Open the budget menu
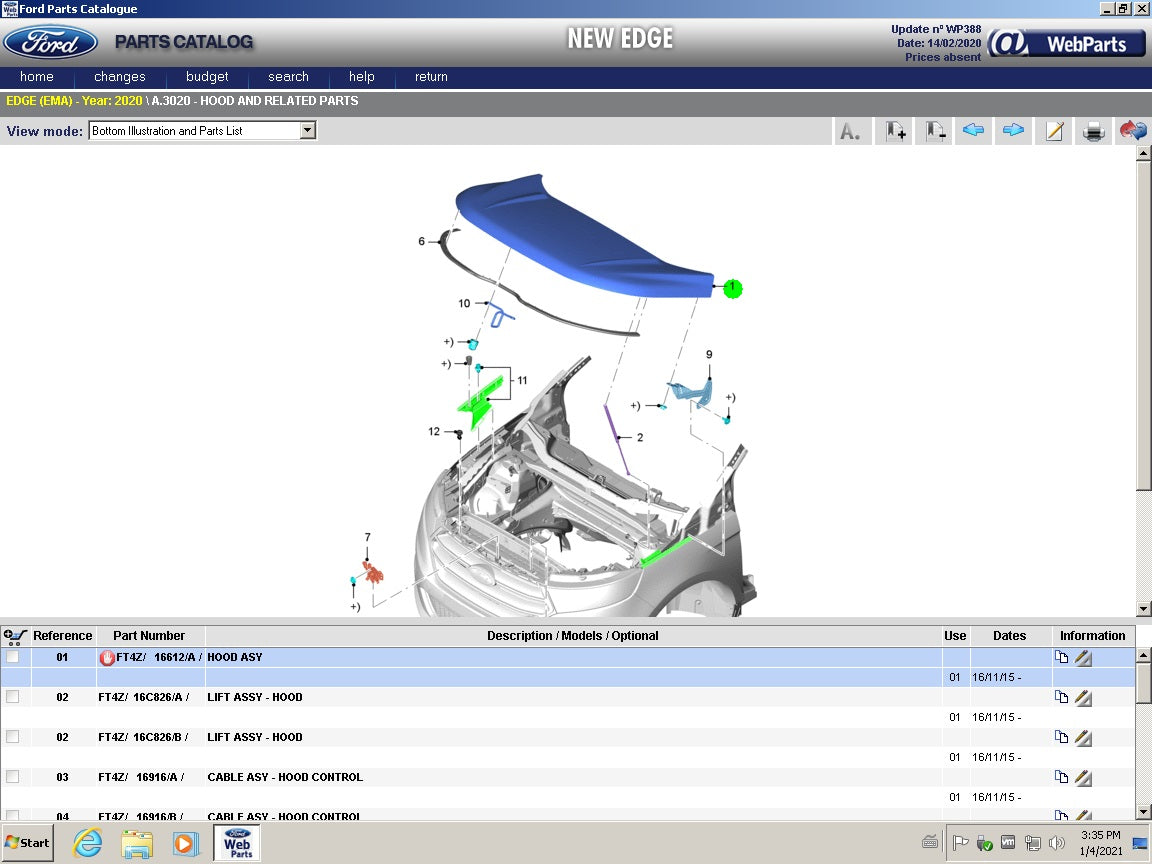The height and width of the screenshot is (864, 1152). (207, 76)
